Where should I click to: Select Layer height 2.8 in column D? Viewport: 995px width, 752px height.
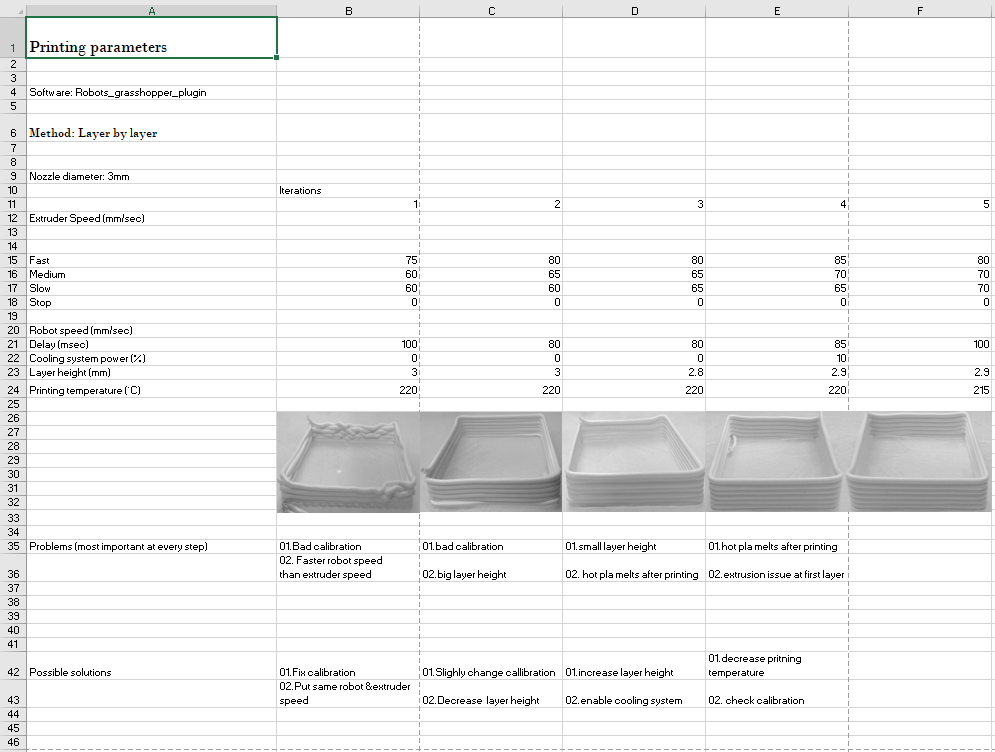[634, 372]
